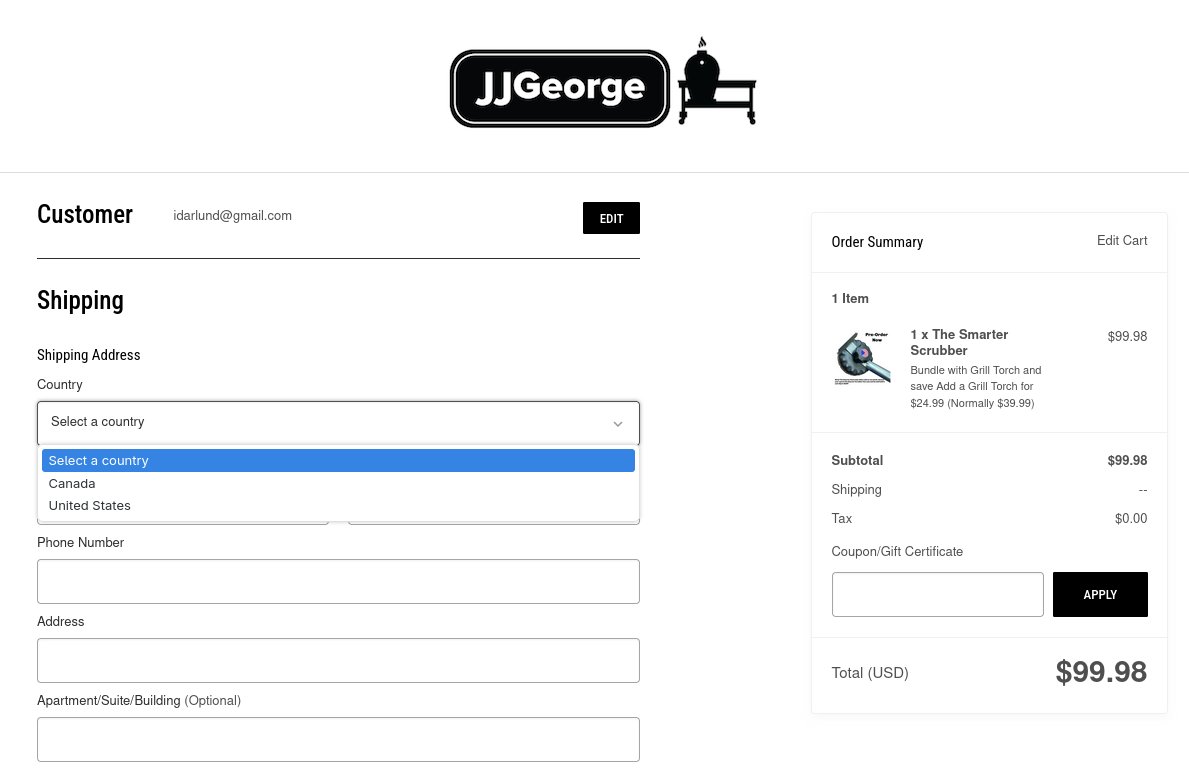
Task: Click the customer email idarlund@gmail.com
Action: 232,215
